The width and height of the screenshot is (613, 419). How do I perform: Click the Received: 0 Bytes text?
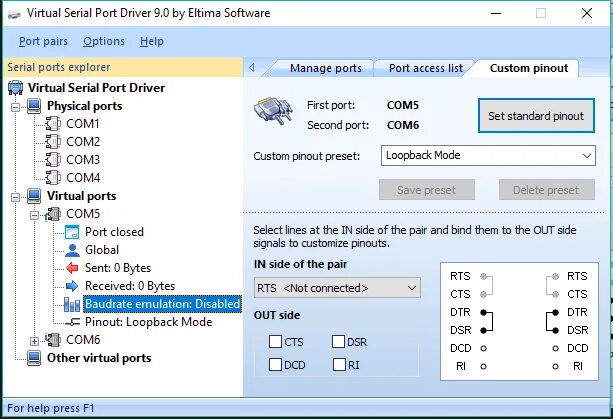pyautogui.click(x=130, y=286)
